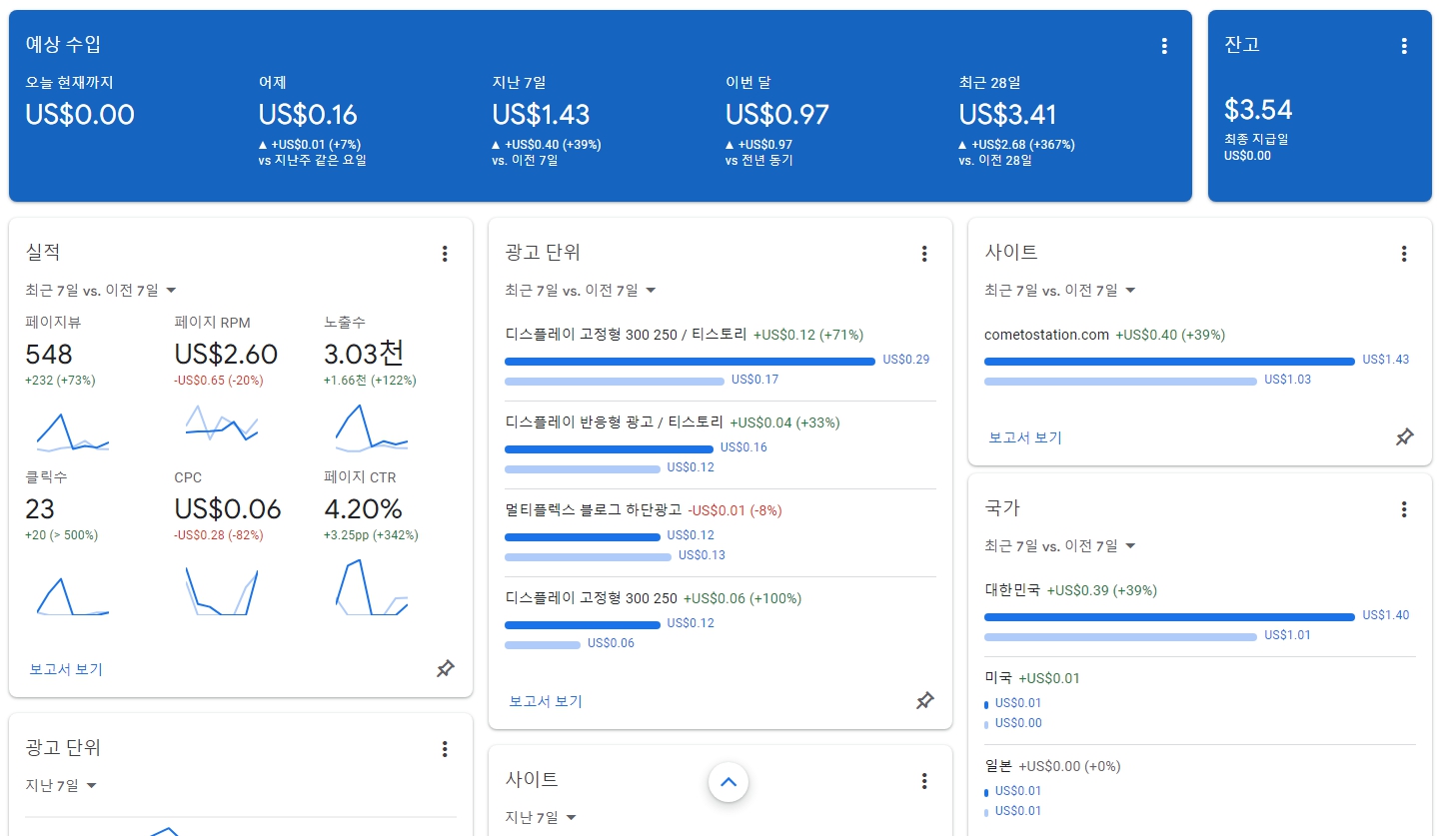Open 지난 7일 dropdown in bottom 광고 단위 card

[61, 786]
